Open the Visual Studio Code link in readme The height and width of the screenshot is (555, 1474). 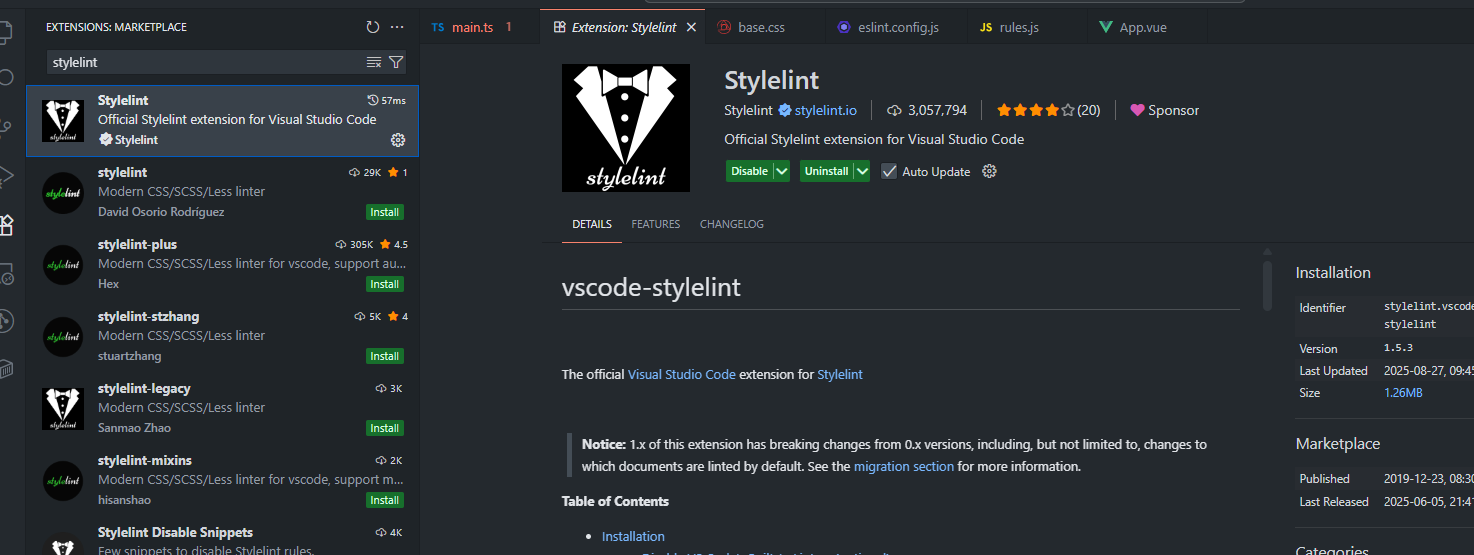click(x=682, y=374)
